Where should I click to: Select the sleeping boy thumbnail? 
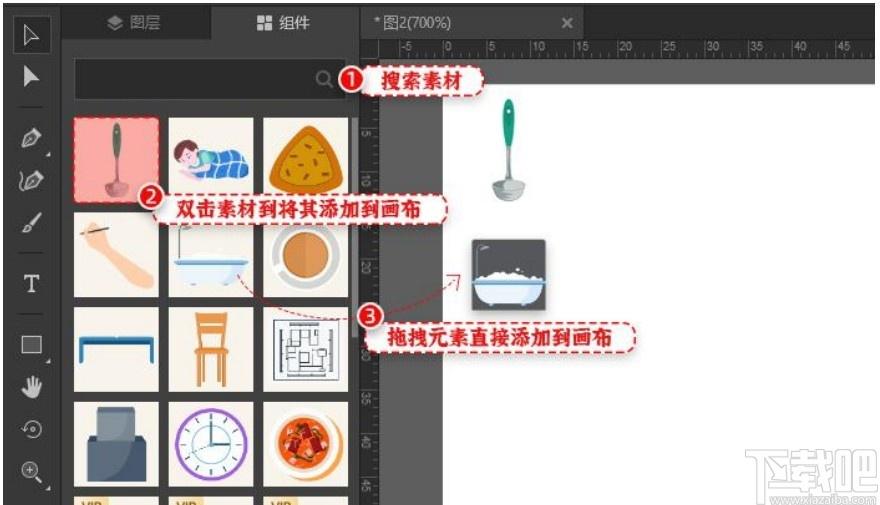tap(211, 156)
